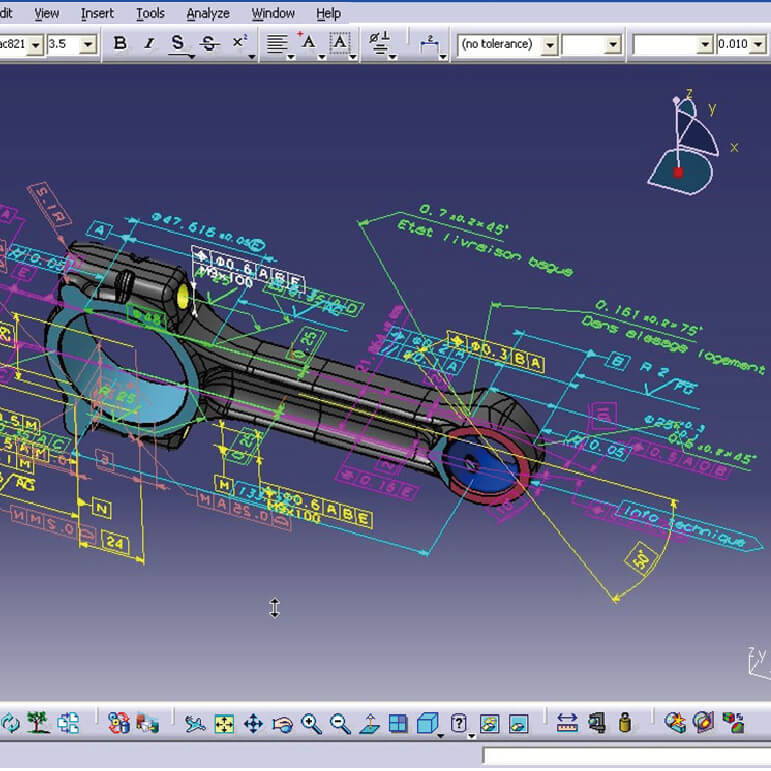This screenshot has height=771, width=771.
Task: Open the Tools menu
Action: 150,13
